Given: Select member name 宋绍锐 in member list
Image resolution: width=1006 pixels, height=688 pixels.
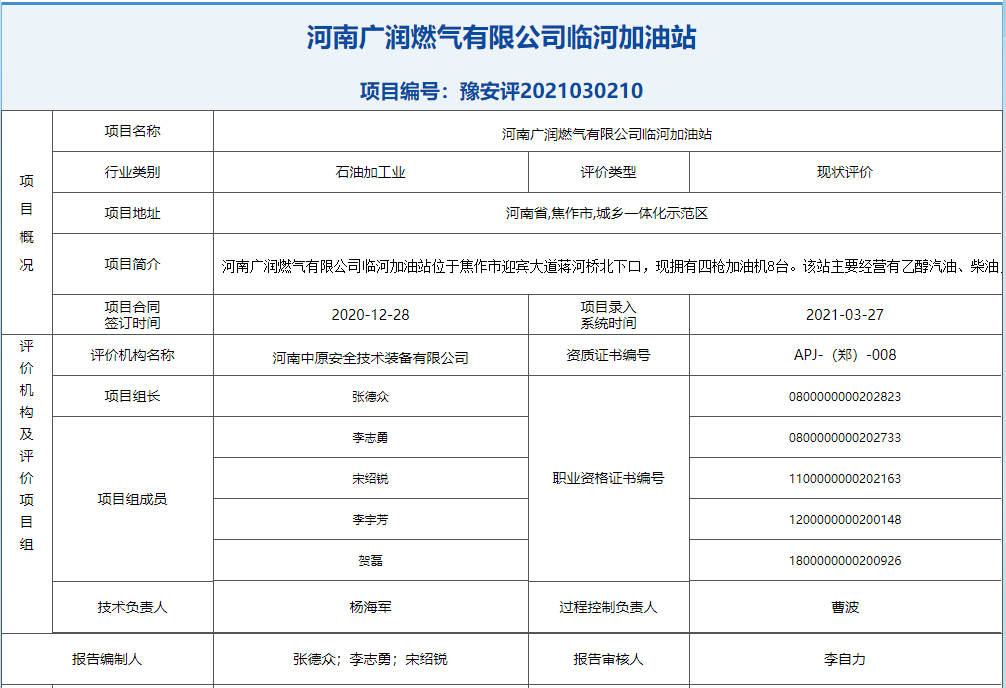Looking at the screenshot, I should click(x=371, y=479).
